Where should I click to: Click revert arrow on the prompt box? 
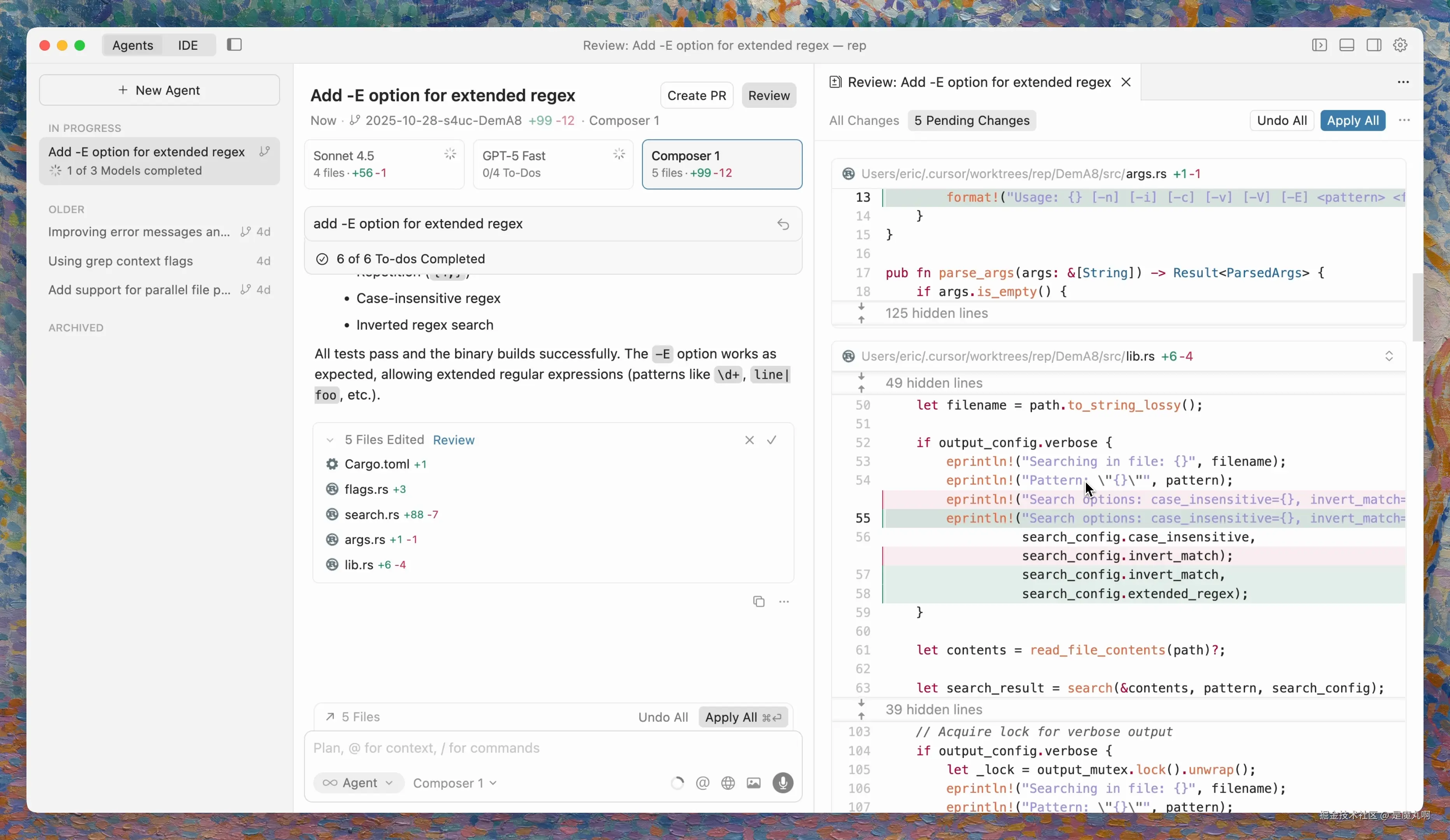783,224
